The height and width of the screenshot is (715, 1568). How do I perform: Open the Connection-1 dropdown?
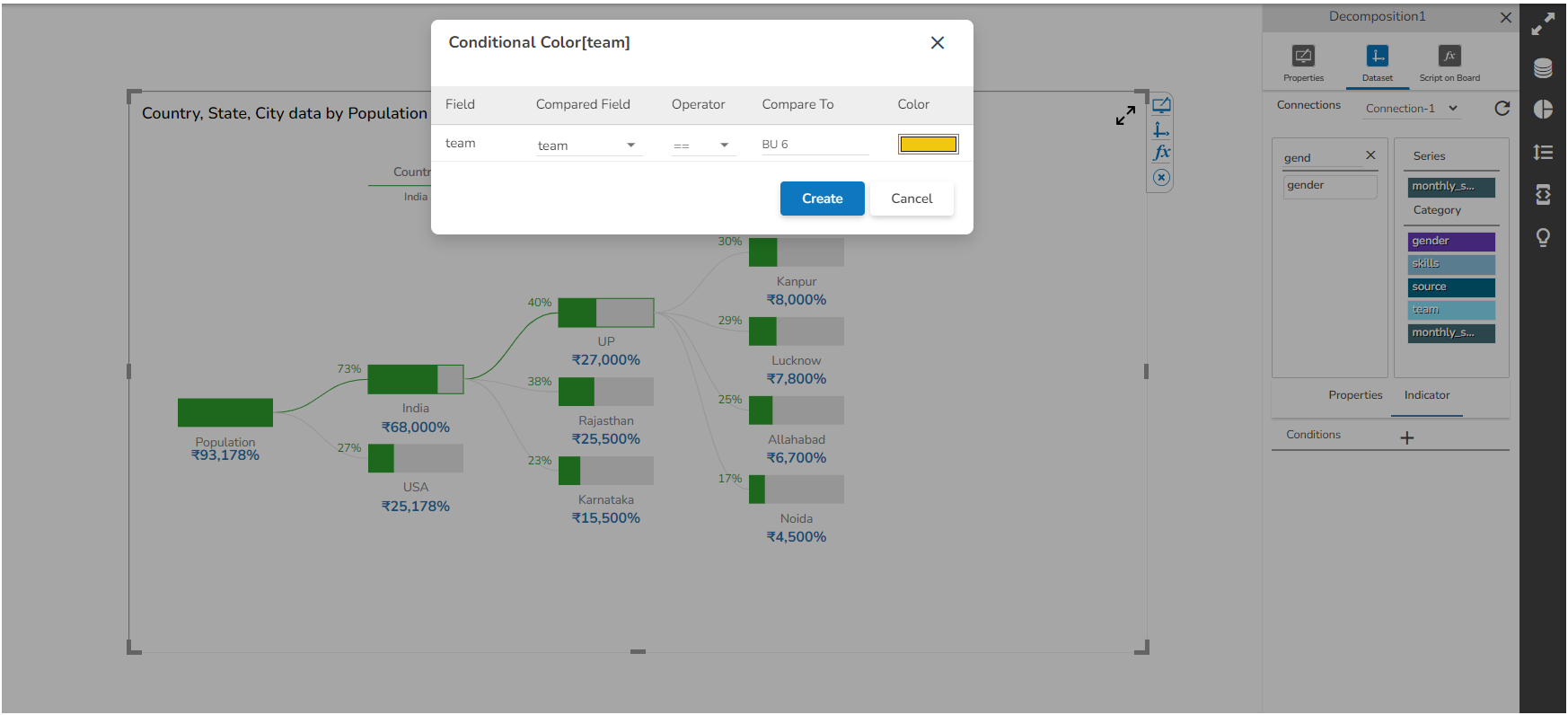1412,109
